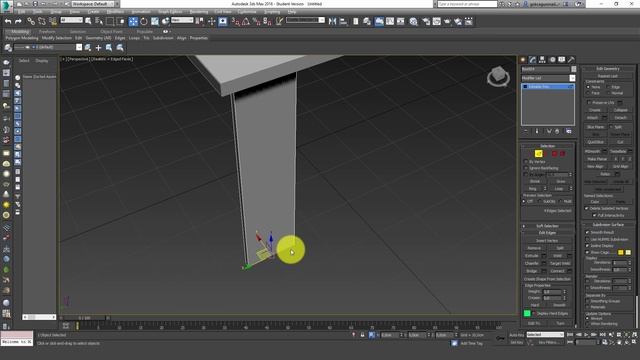The width and height of the screenshot is (640, 360).
Task: Open the Geometry (All) ribbon panel
Action: click(x=98, y=38)
